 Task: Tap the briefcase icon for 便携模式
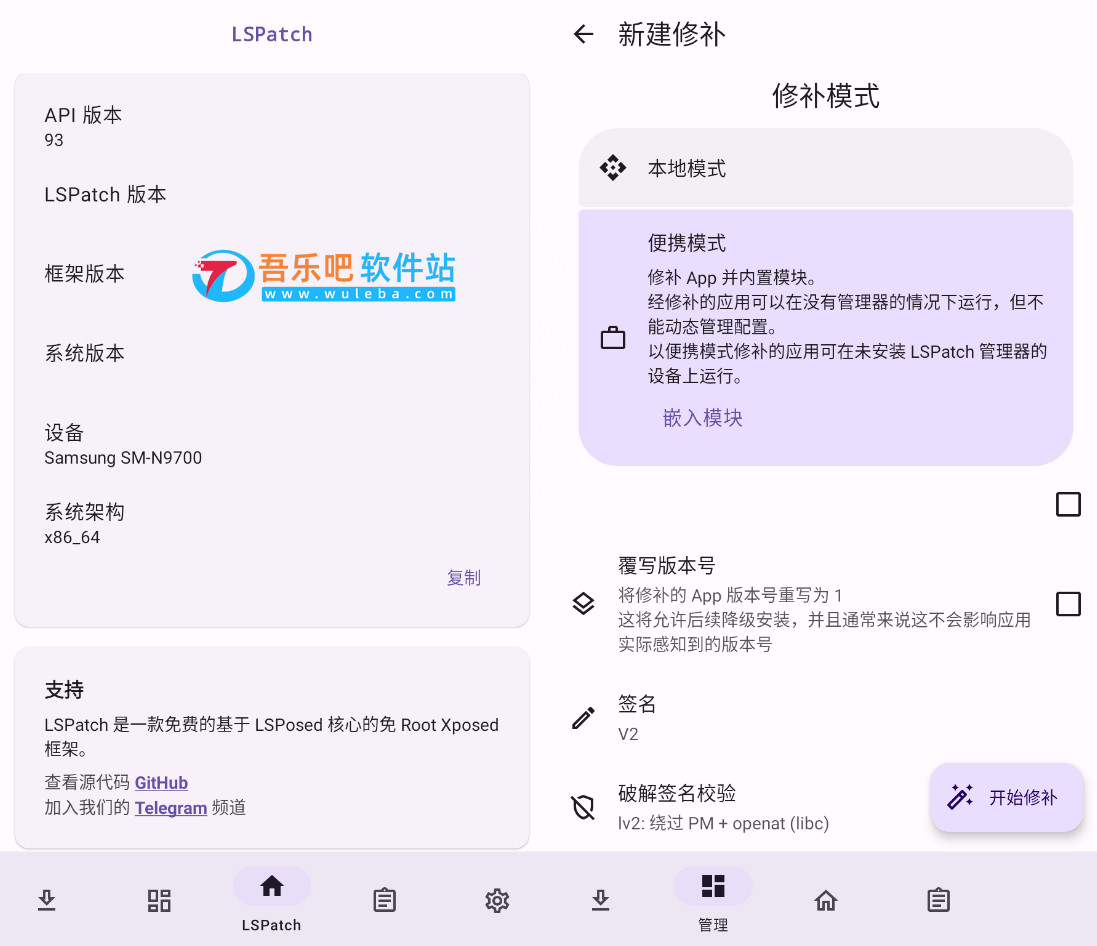pos(613,338)
